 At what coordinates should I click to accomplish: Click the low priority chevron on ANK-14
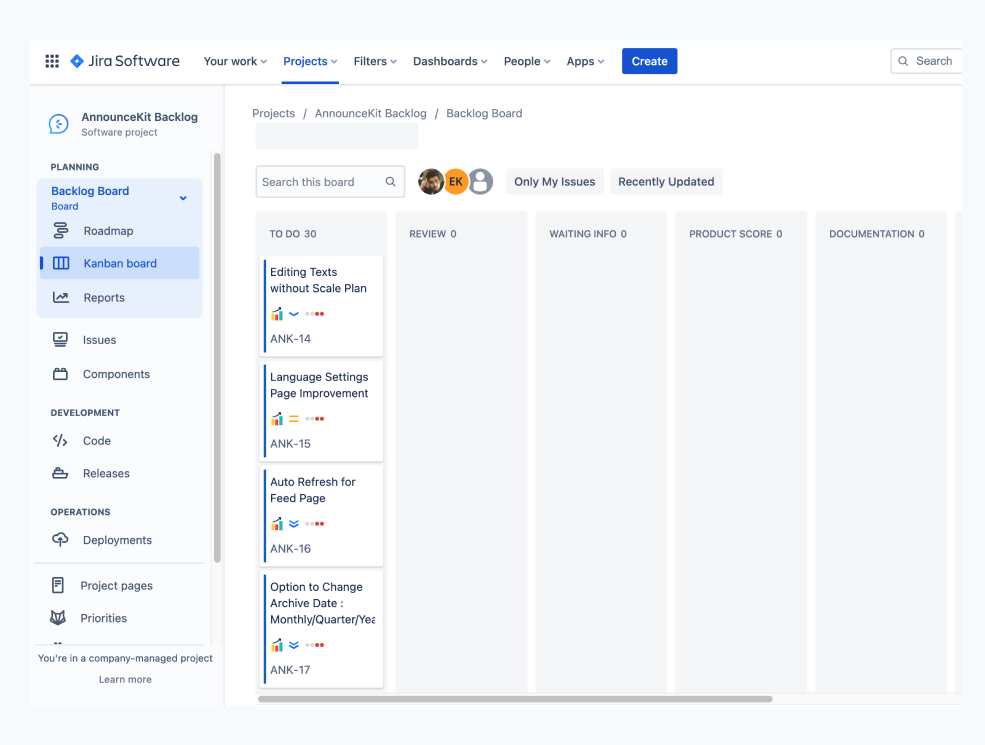pyautogui.click(x=293, y=313)
